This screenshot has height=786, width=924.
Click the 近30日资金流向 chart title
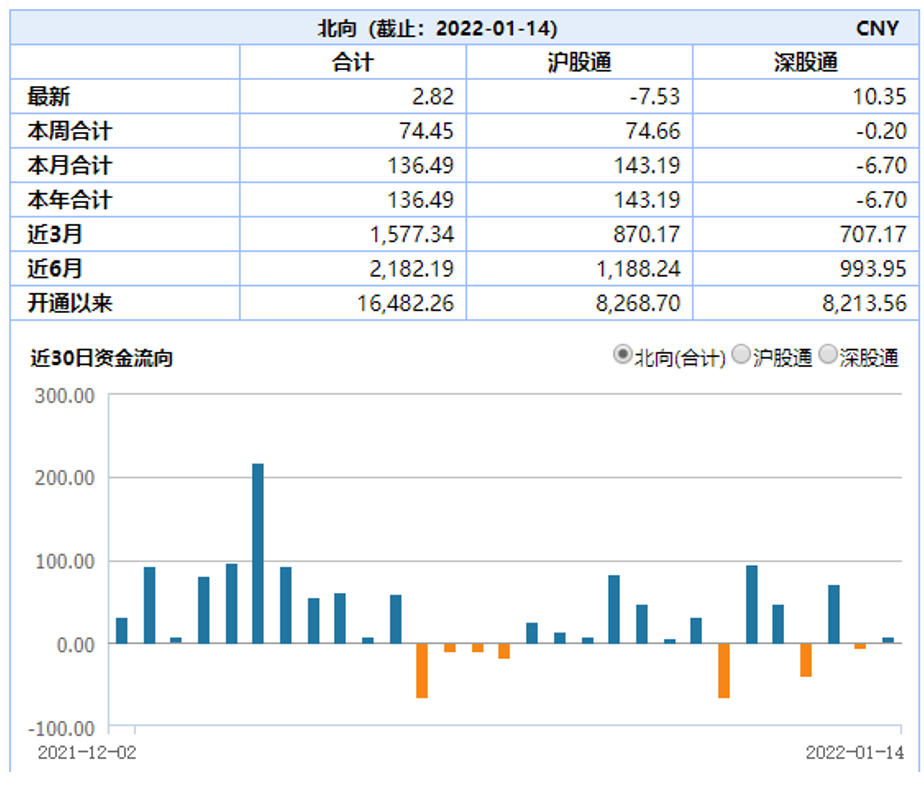tap(101, 358)
